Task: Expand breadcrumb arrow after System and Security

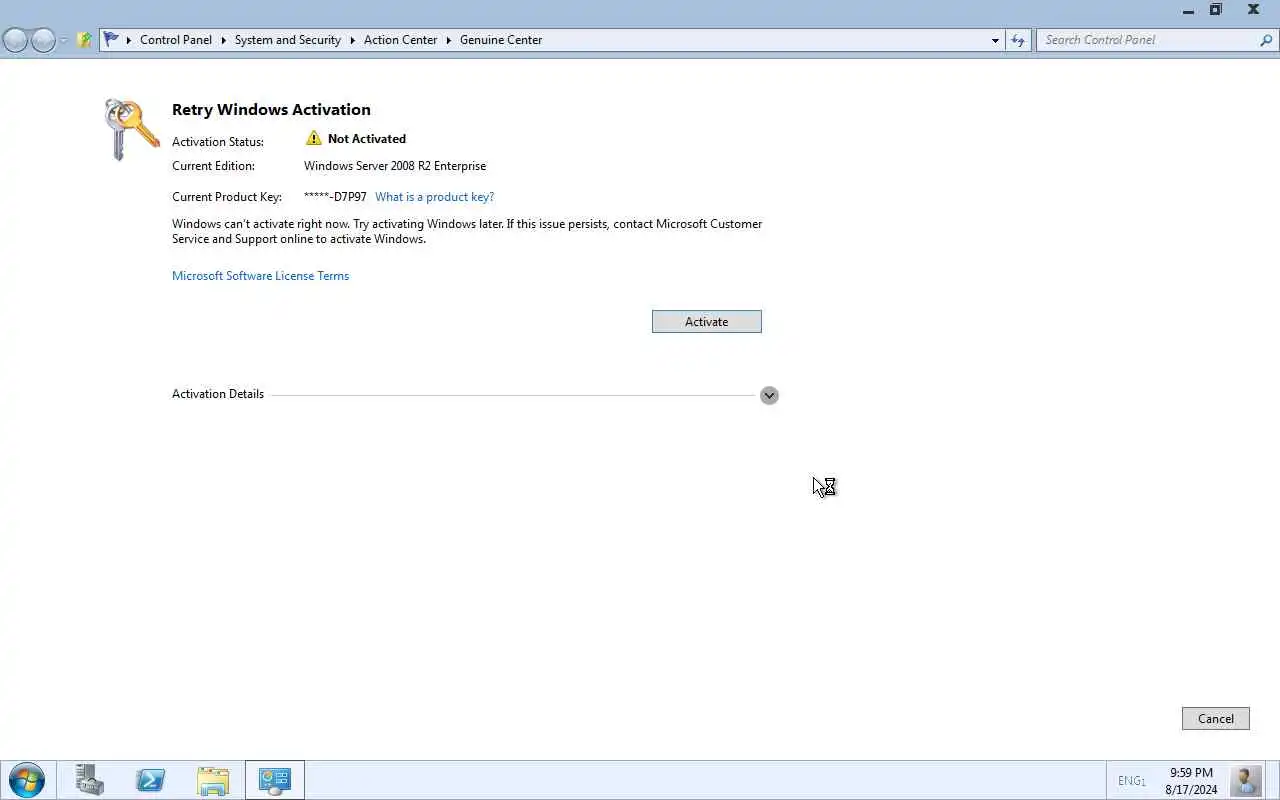Action: coord(353,40)
